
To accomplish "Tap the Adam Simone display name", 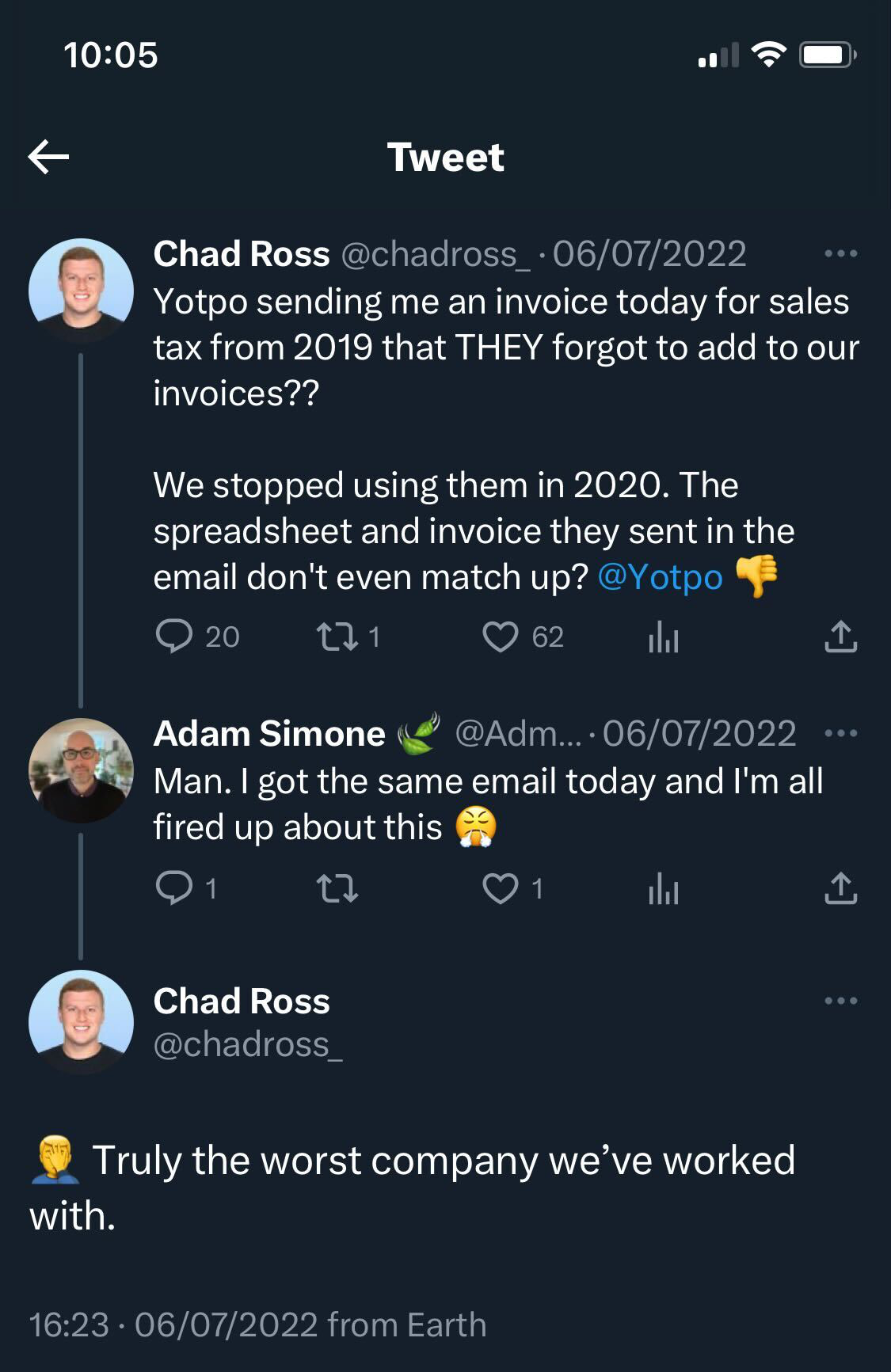I will [x=269, y=734].
